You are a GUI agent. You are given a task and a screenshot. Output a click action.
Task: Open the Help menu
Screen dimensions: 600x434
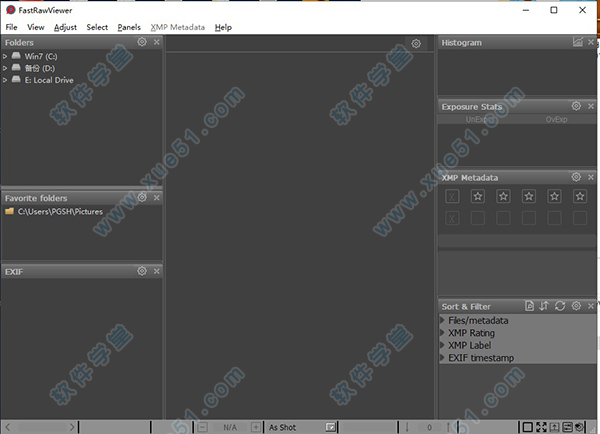click(223, 27)
